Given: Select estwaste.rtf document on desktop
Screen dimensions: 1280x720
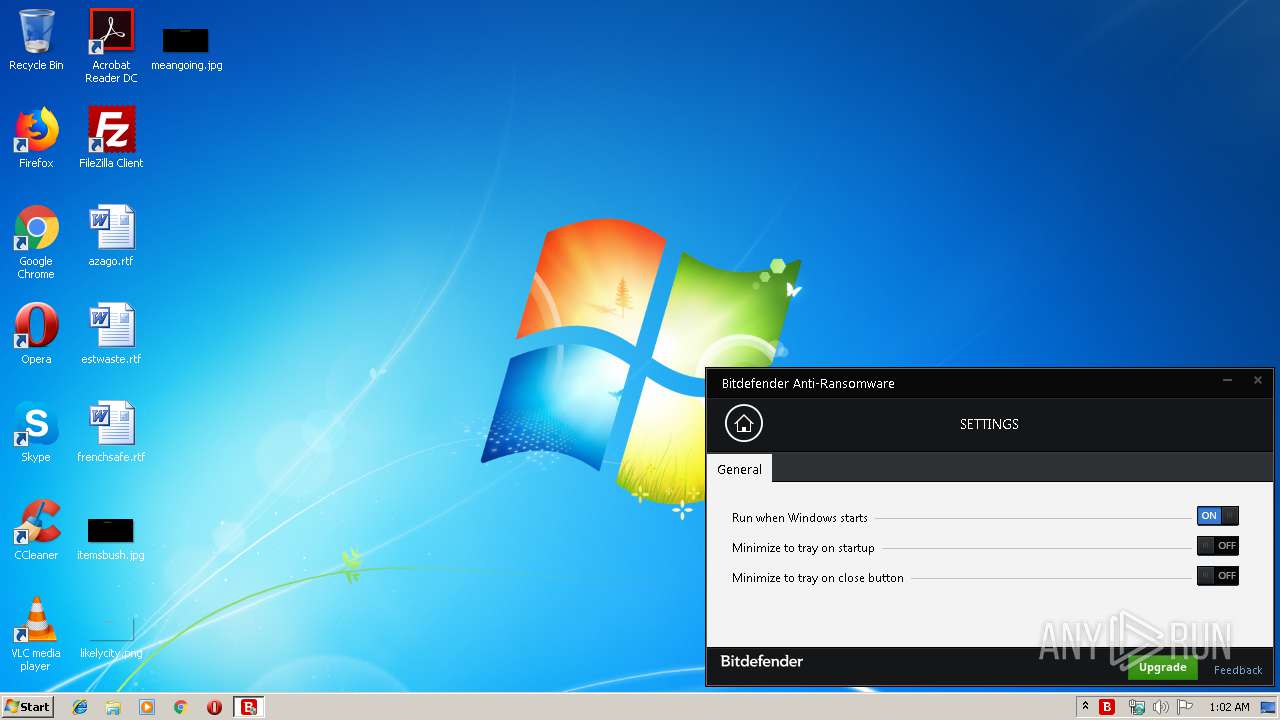Looking at the screenshot, I should (x=111, y=334).
